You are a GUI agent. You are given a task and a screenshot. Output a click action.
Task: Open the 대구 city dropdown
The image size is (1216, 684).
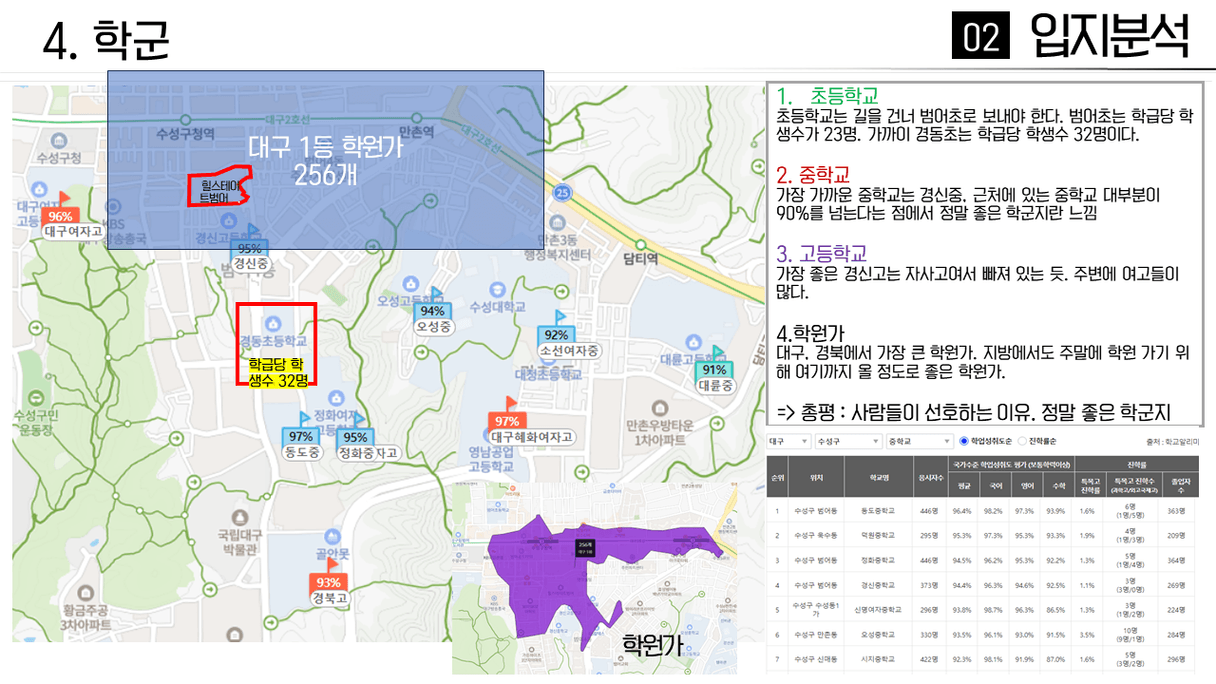point(788,441)
